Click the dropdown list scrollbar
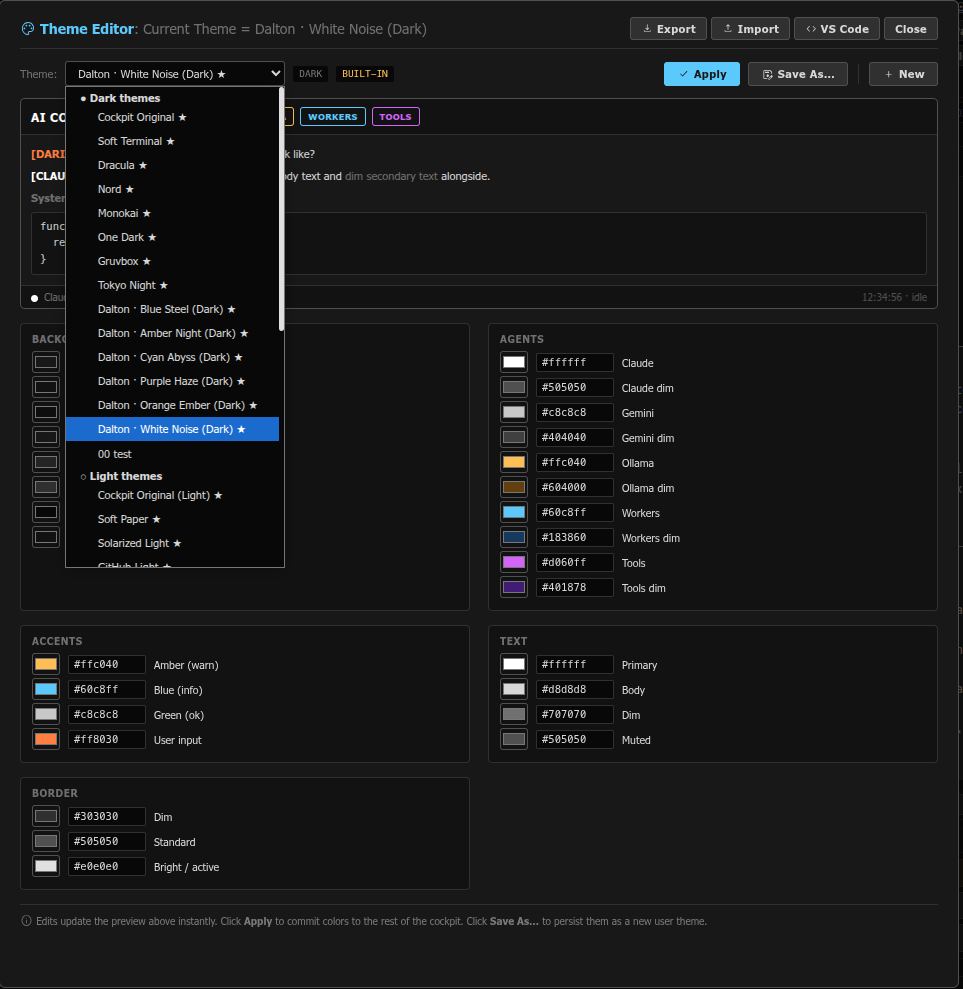Screen dimensions: 963x989 coord(281,209)
